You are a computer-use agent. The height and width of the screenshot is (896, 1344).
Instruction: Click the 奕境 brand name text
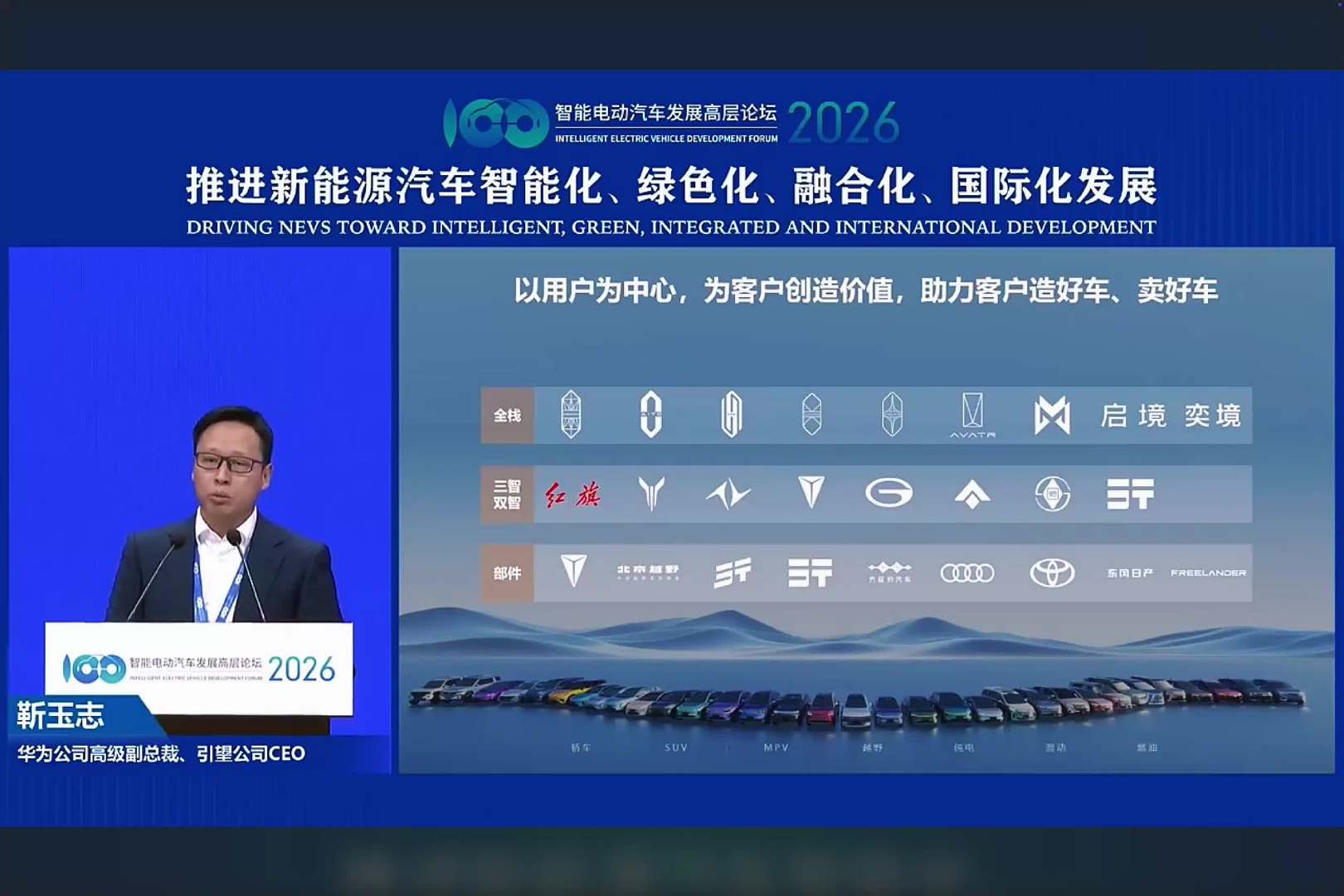point(1211,416)
